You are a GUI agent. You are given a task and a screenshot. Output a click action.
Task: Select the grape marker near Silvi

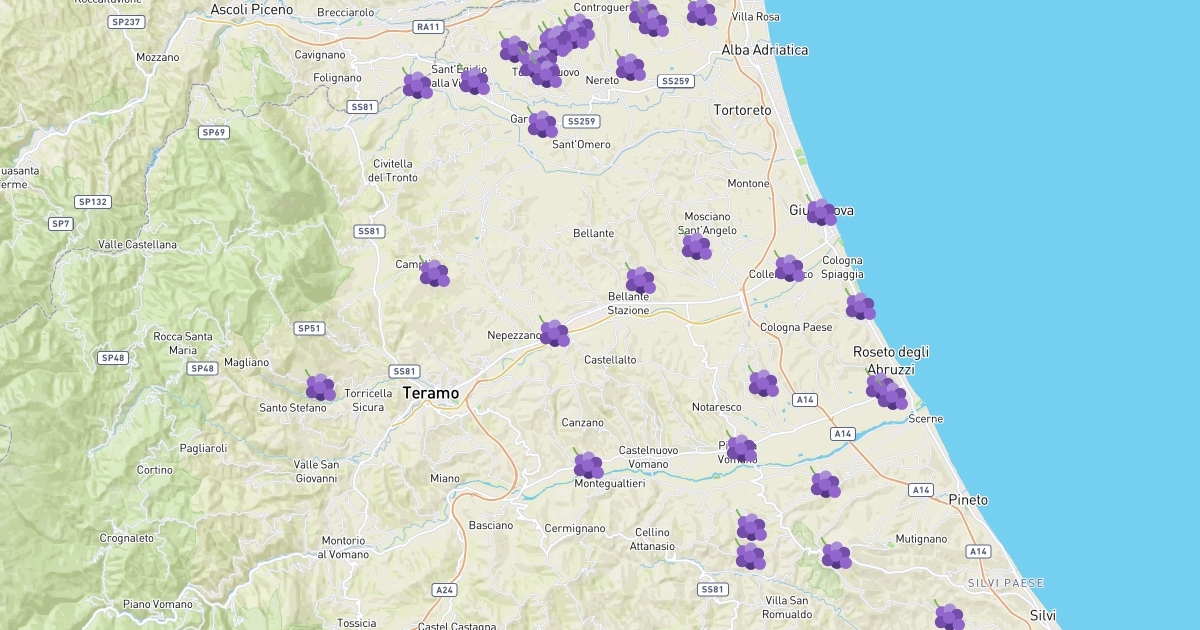click(949, 617)
